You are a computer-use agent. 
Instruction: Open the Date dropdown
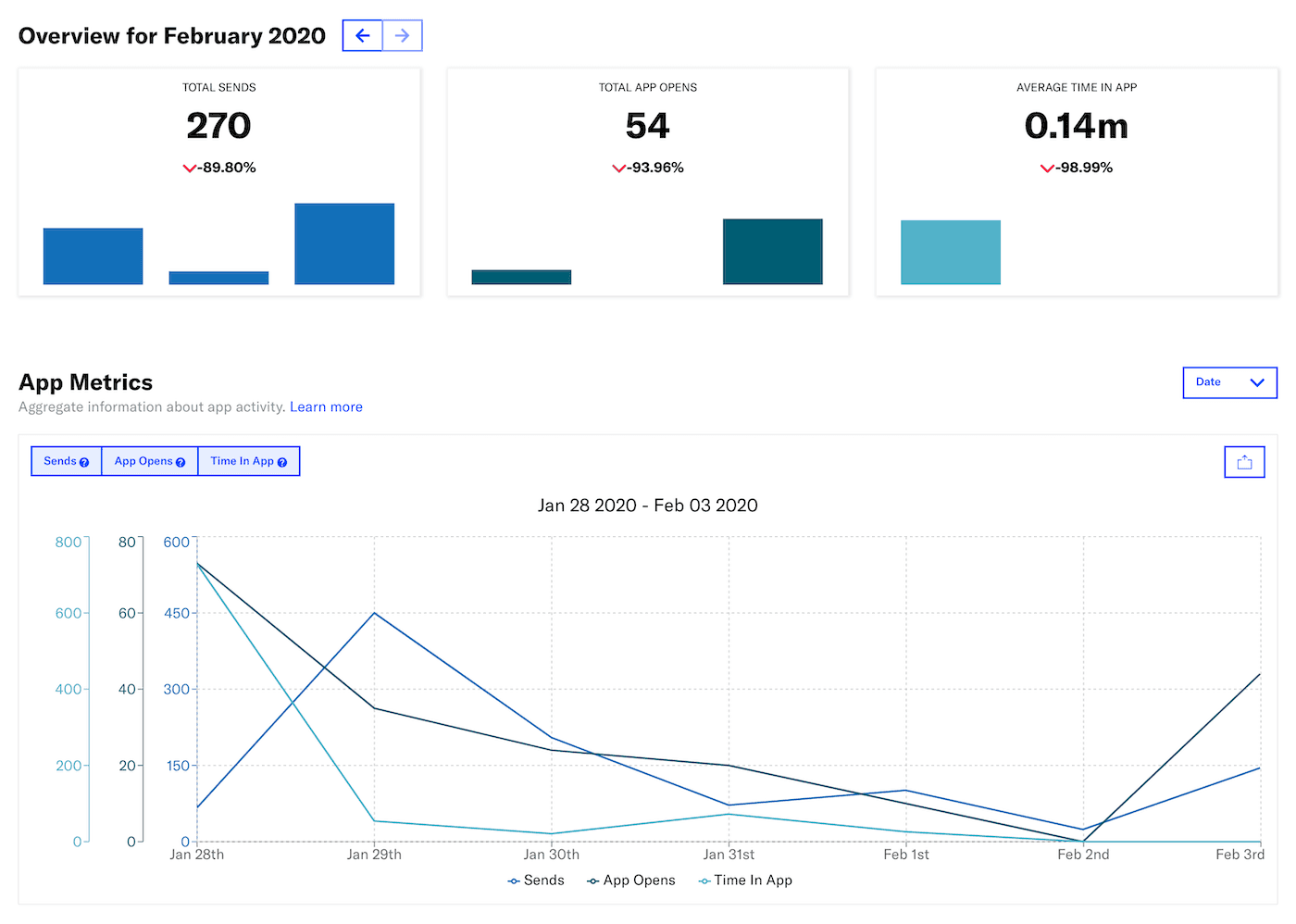[x=1229, y=381]
